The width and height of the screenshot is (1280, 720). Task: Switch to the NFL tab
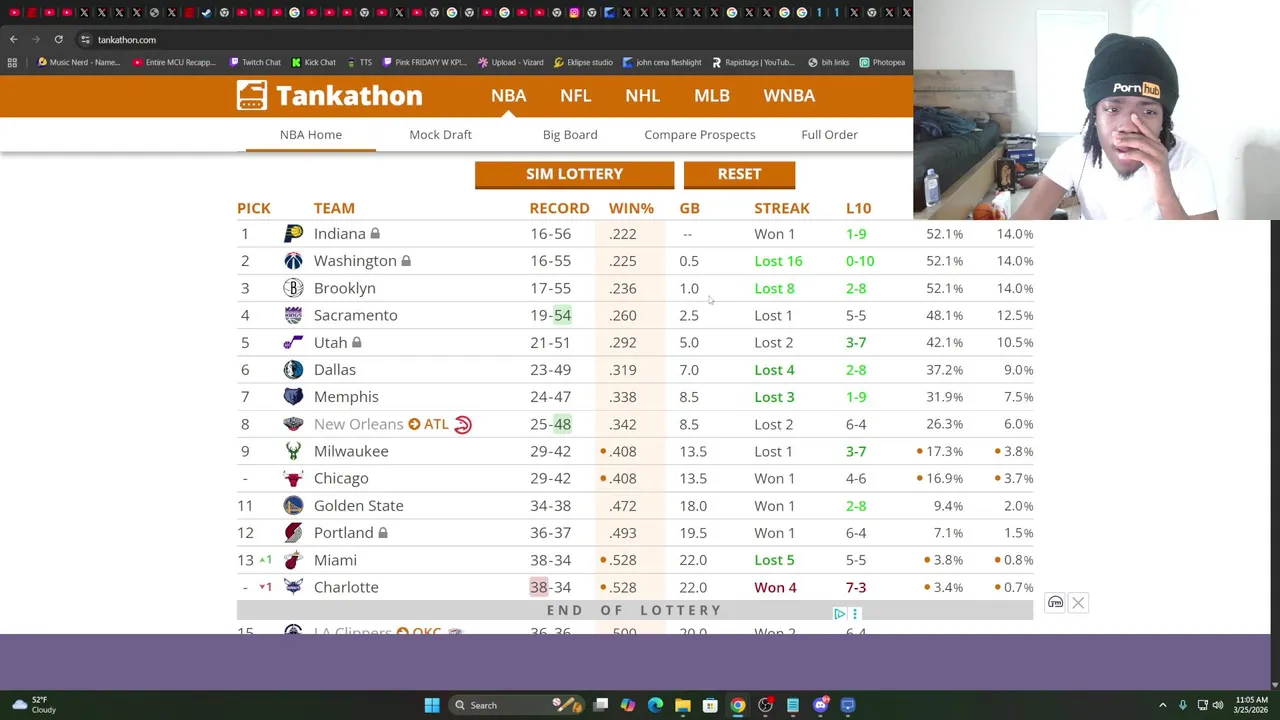[575, 95]
